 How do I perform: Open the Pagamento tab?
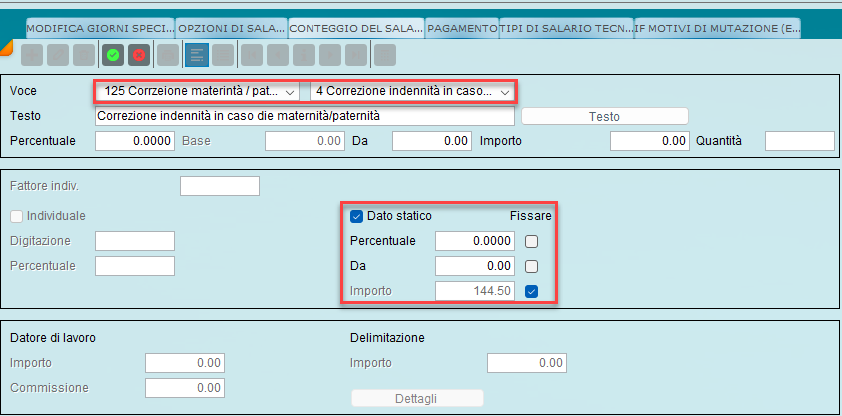click(462, 29)
